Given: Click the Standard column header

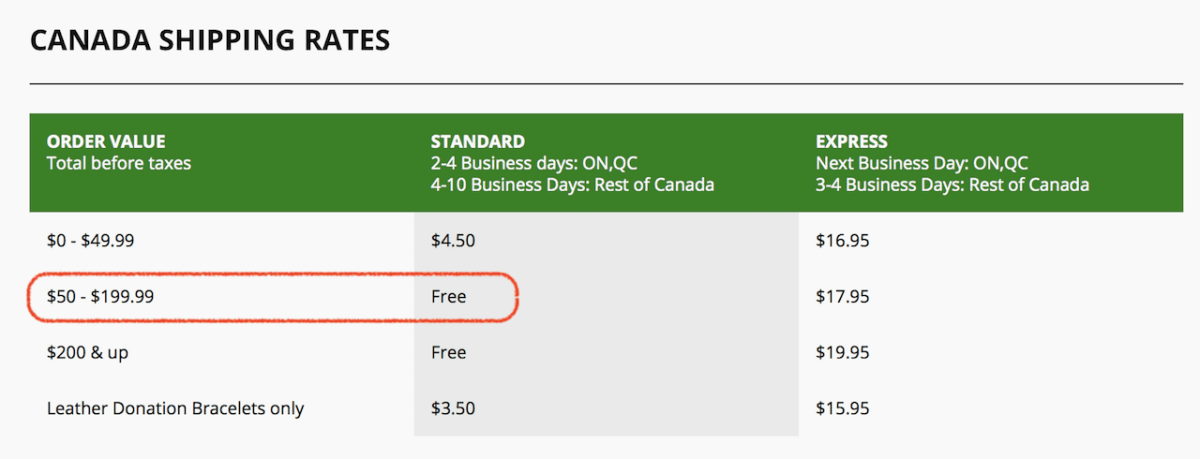Looking at the screenshot, I should tap(478, 142).
